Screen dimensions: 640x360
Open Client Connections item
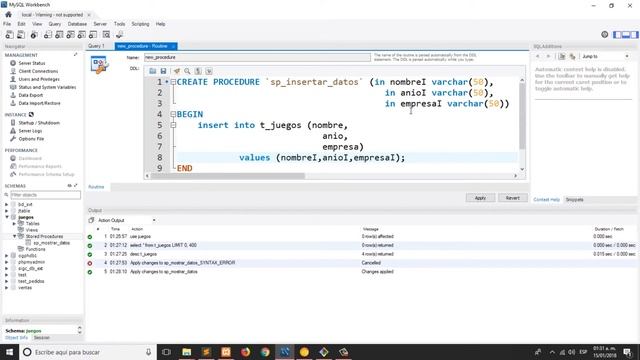pyautogui.click(x=38, y=71)
